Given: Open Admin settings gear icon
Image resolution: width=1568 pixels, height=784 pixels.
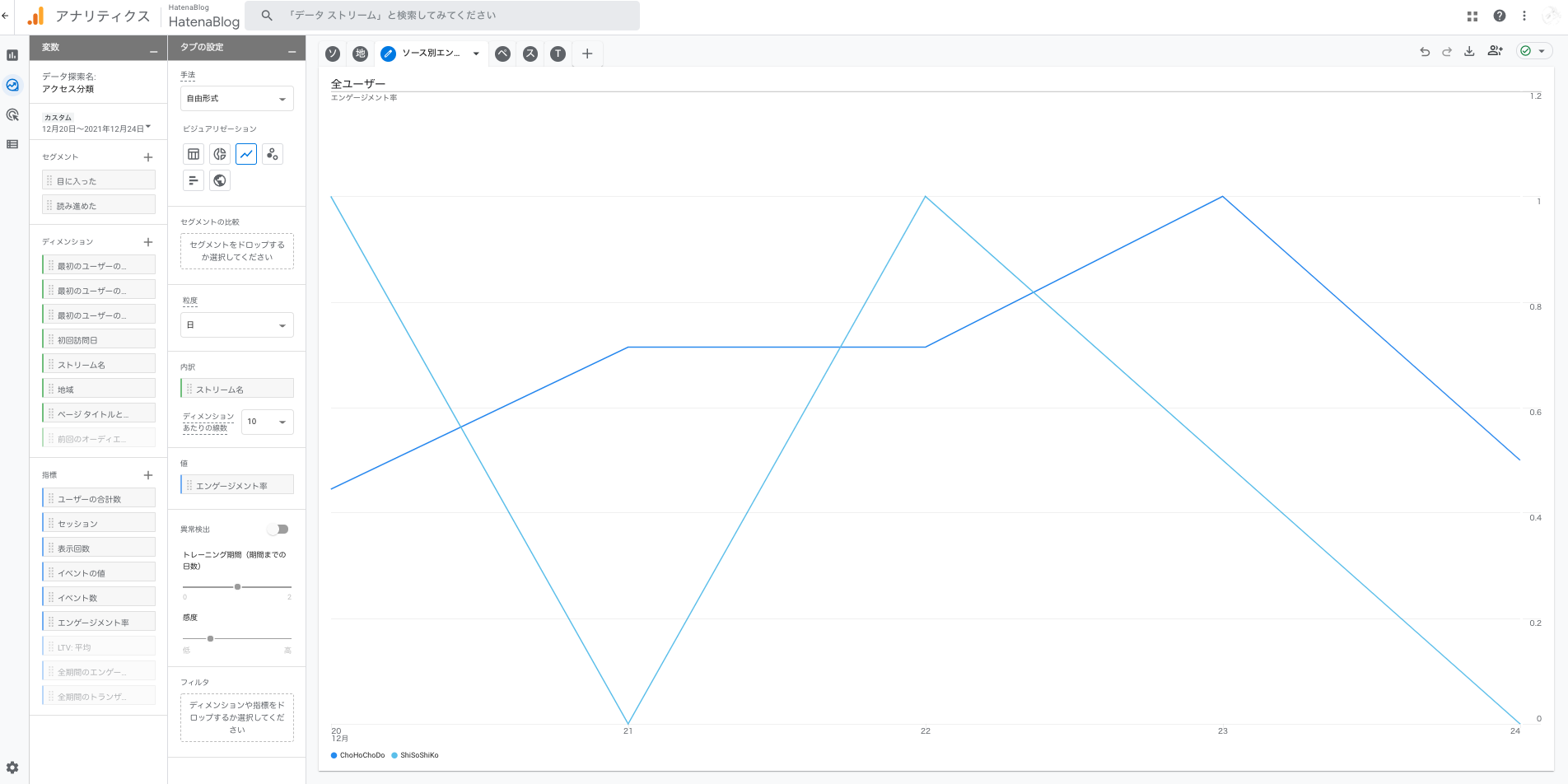Looking at the screenshot, I should tap(12, 768).
